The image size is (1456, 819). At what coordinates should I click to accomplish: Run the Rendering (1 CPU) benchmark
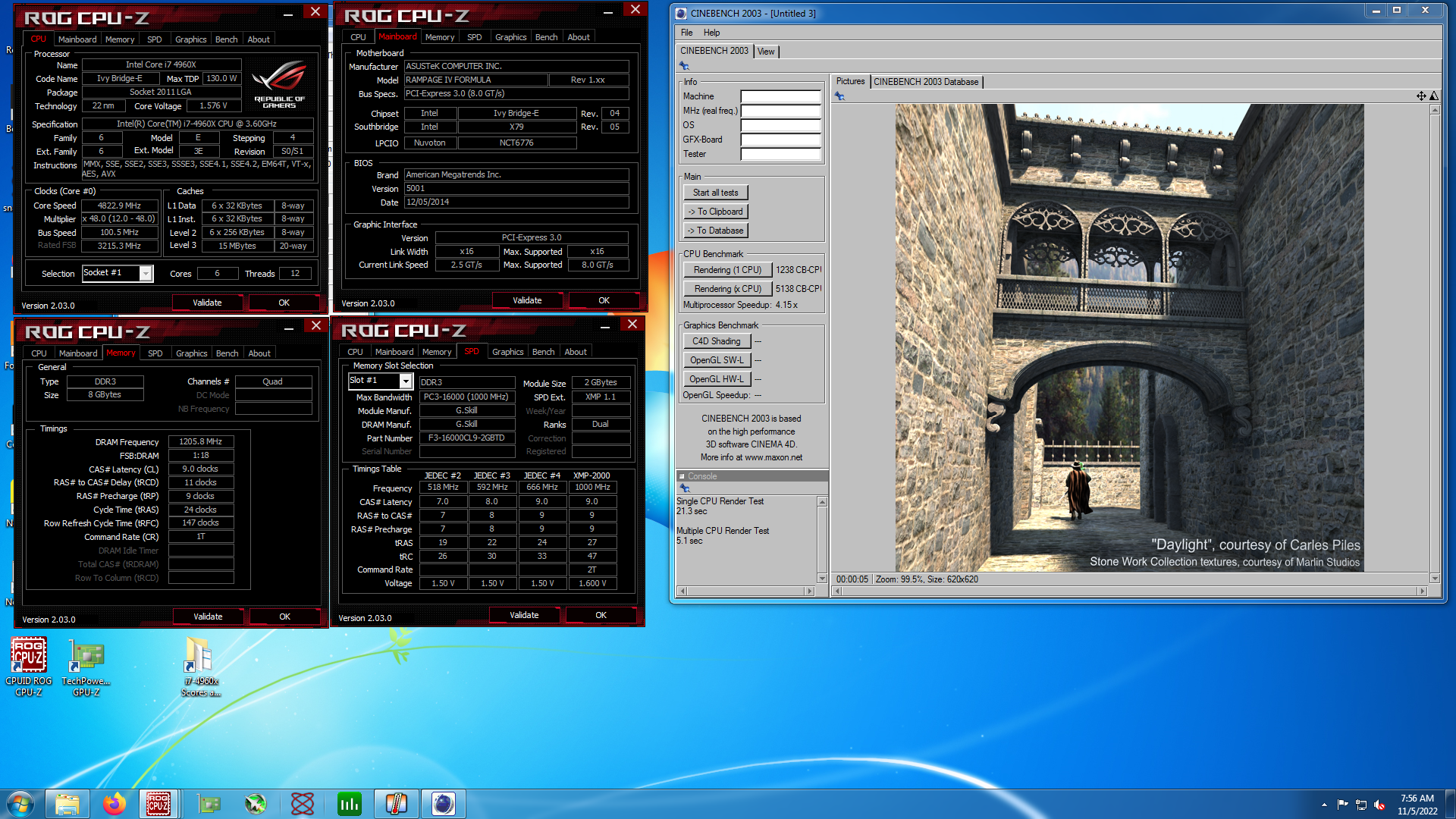click(727, 270)
